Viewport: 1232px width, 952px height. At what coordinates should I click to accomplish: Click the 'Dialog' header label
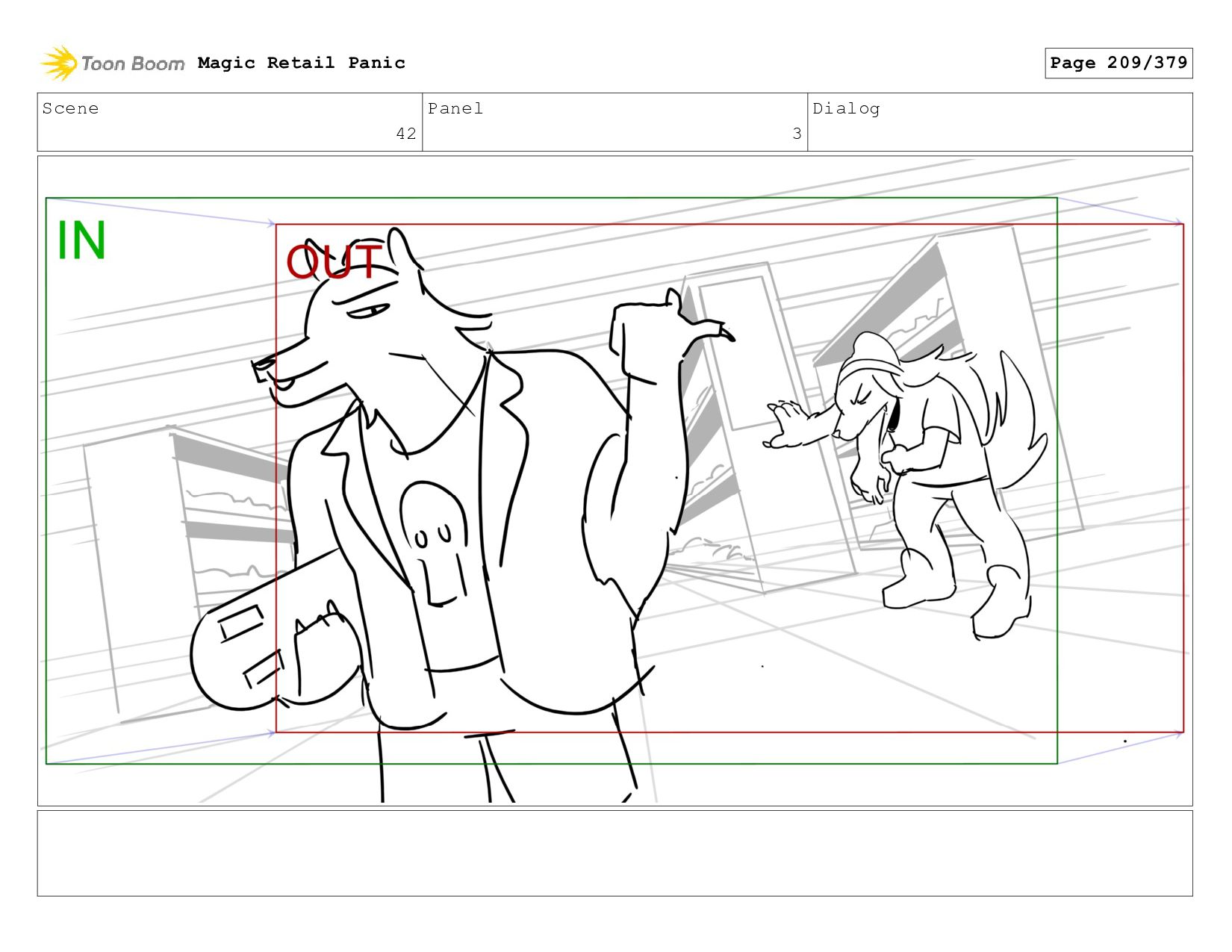pyautogui.click(x=846, y=108)
